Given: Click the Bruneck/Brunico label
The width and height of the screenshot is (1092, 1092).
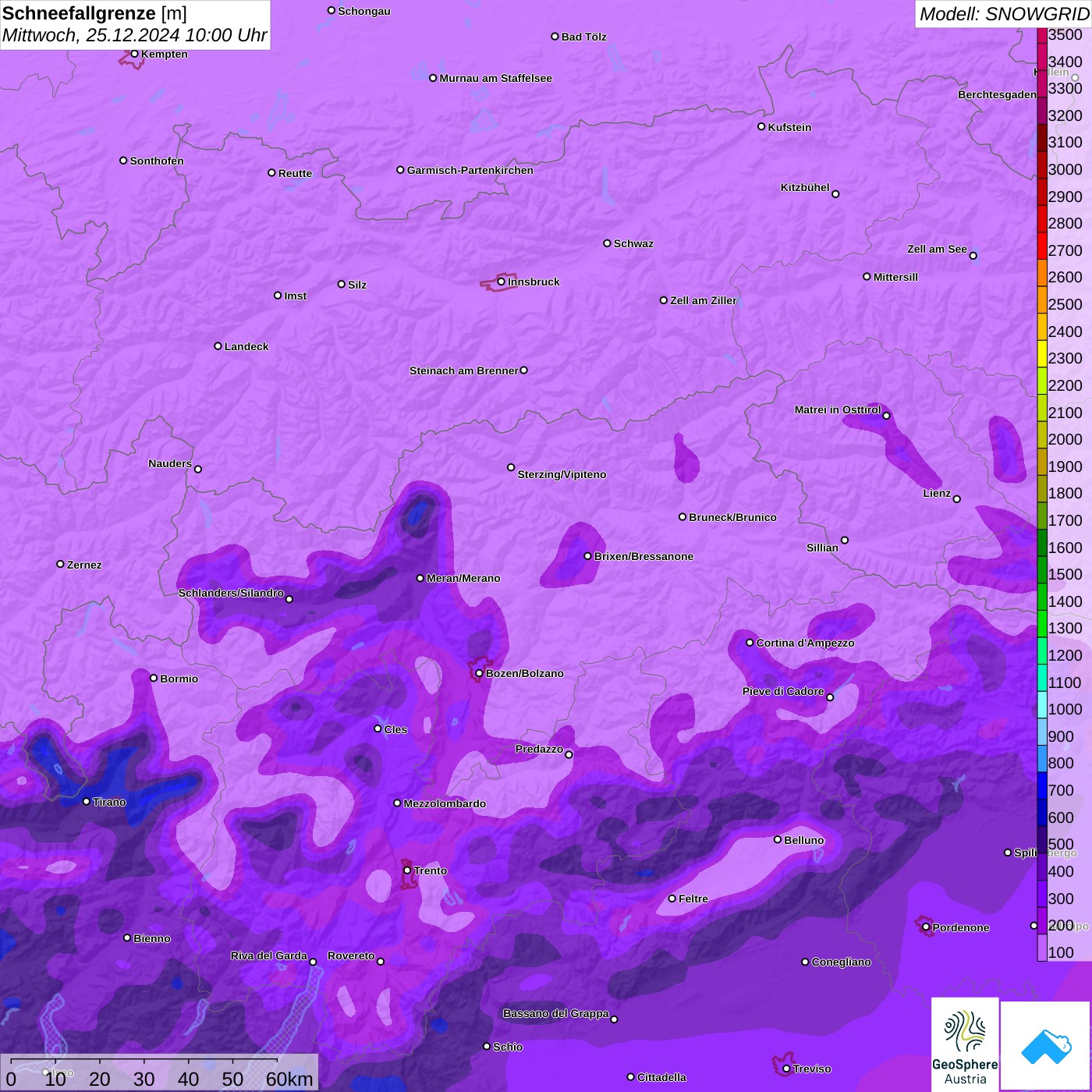Looking at the screenshot, I should pyautogui.click(x=733, y=517).
